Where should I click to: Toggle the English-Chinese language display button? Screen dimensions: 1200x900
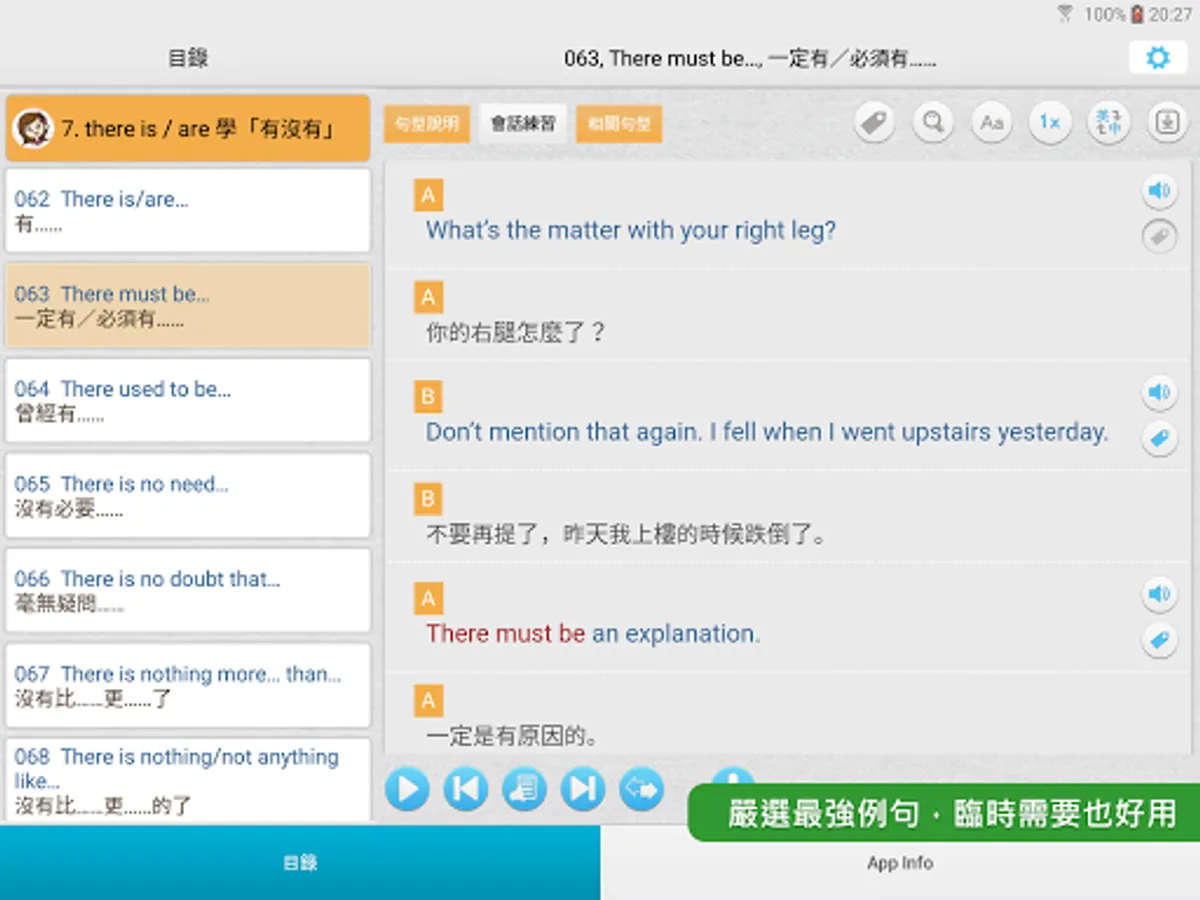coord(1108,123)
